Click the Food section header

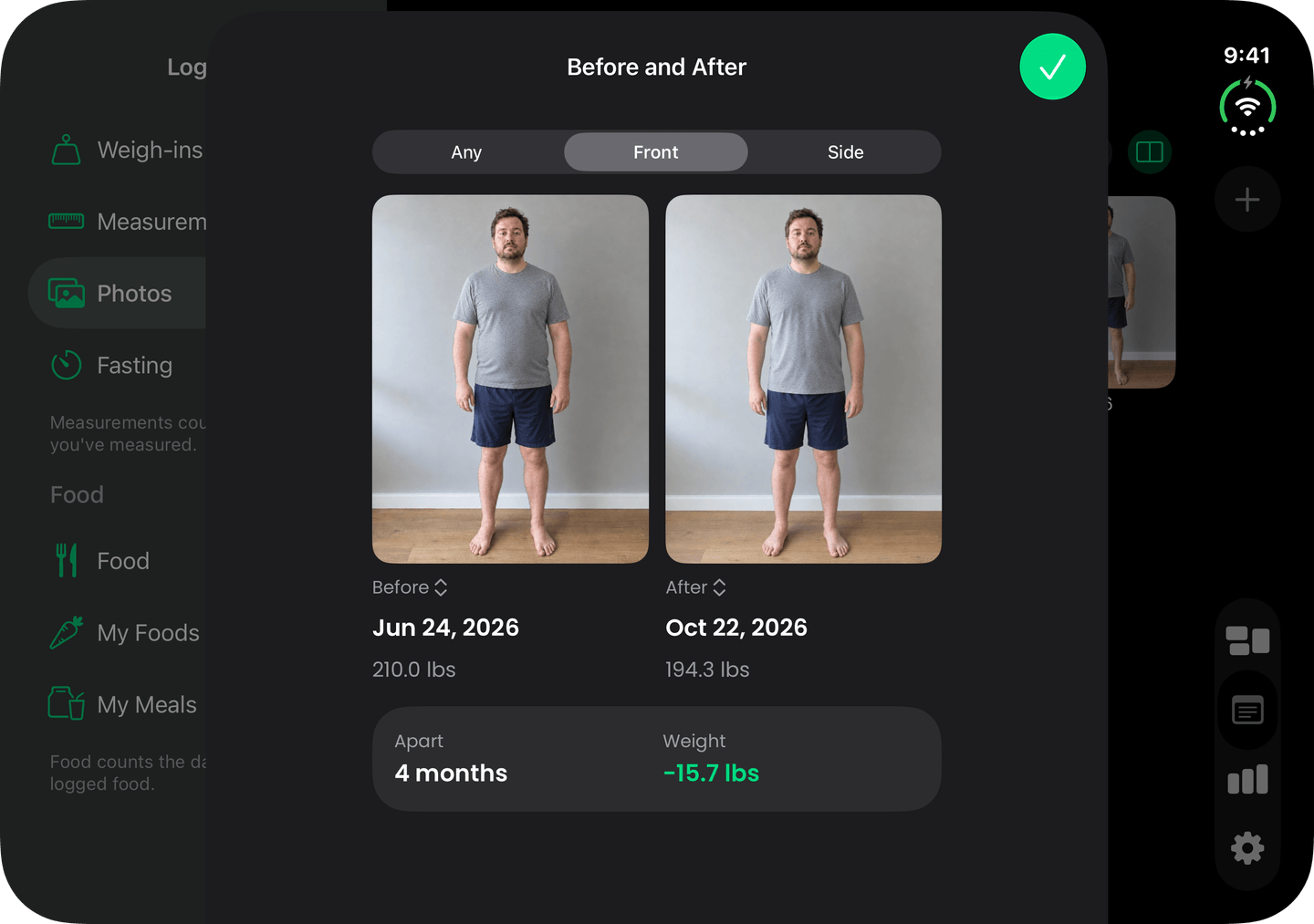pos(77,494)
